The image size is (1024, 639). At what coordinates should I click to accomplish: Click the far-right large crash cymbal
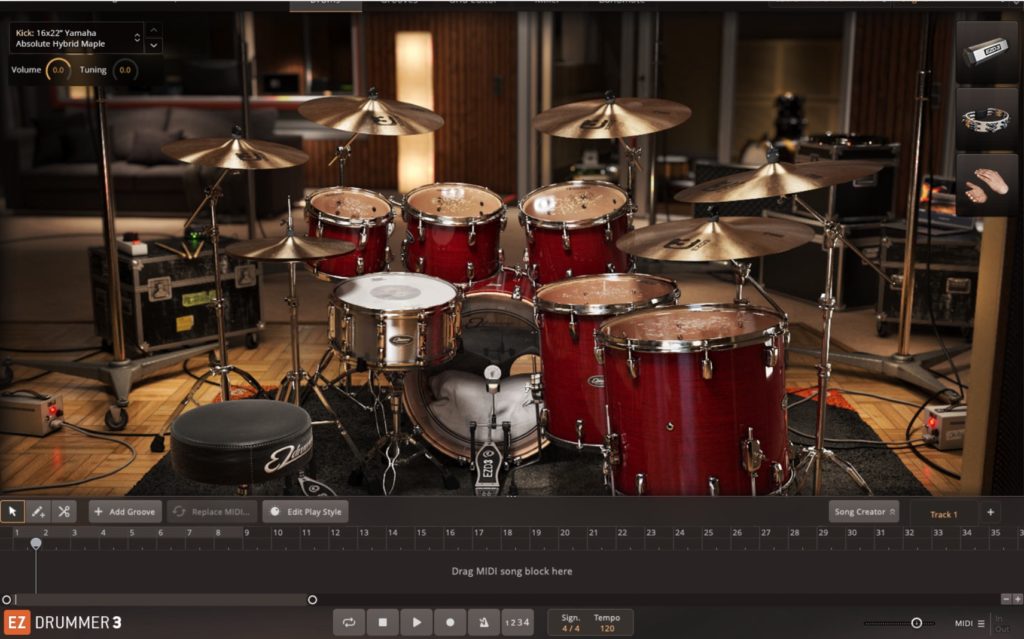(x=777, y=180)
